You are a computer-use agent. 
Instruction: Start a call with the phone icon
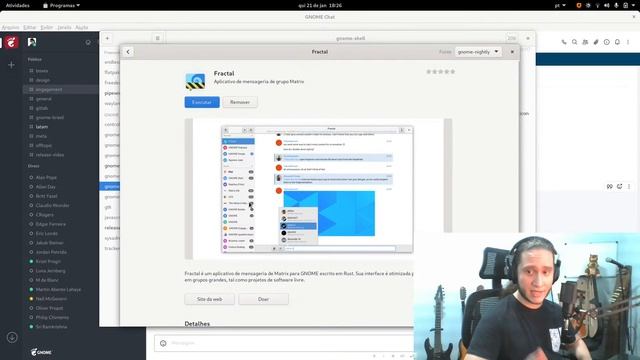564,42
